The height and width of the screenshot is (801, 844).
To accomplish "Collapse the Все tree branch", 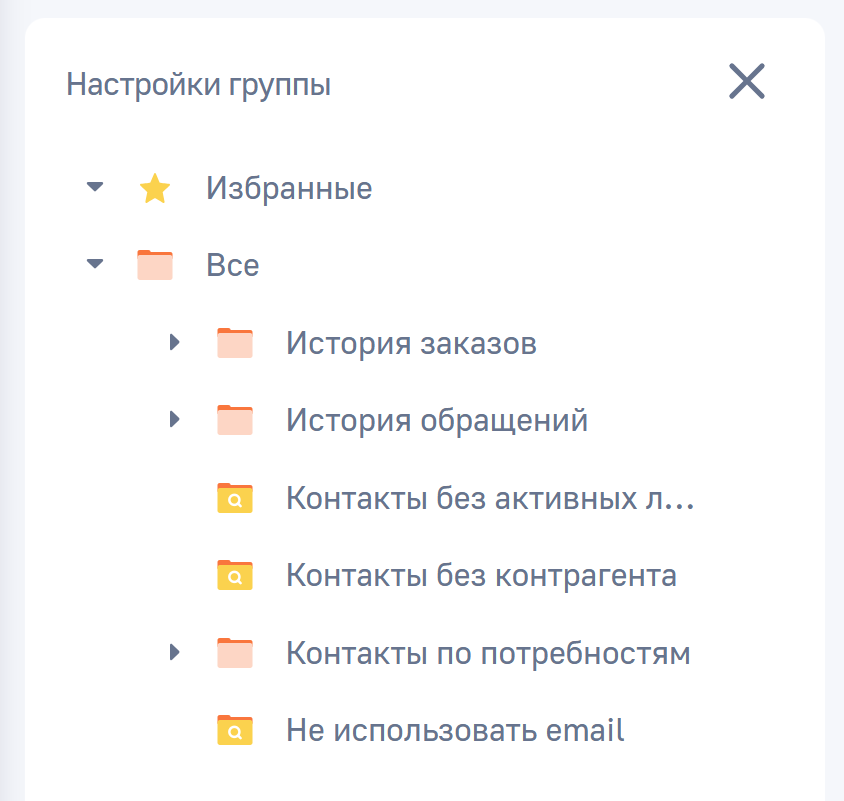I will 94,263.
